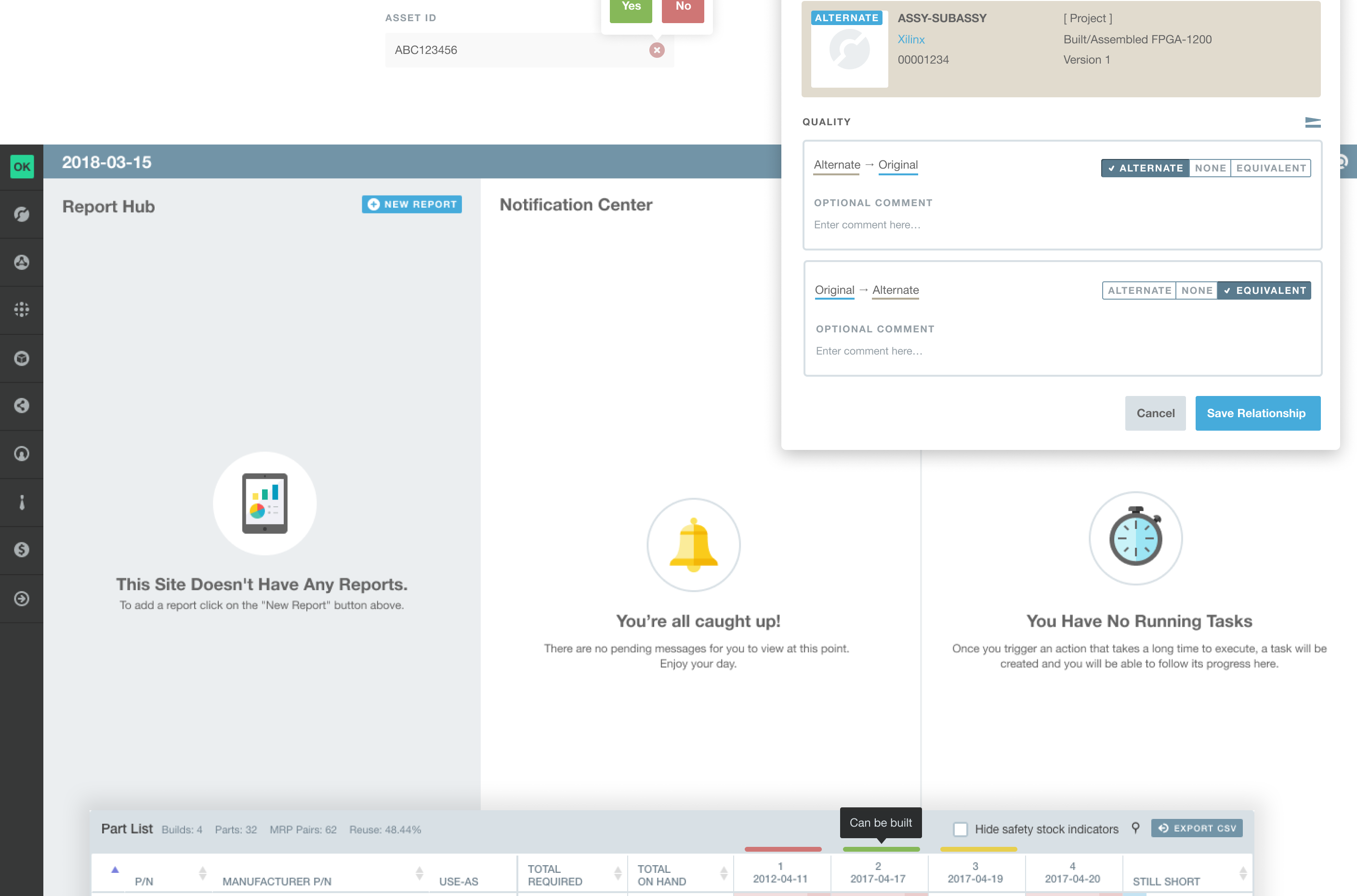Select ALTERNATE for Original to Alternate quality
The image size is (1357, 896).
1139,290
